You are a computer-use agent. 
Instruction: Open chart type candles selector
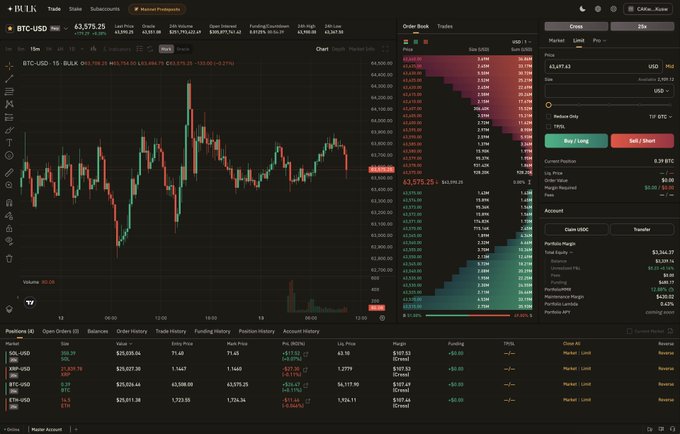tap(93, 49)
